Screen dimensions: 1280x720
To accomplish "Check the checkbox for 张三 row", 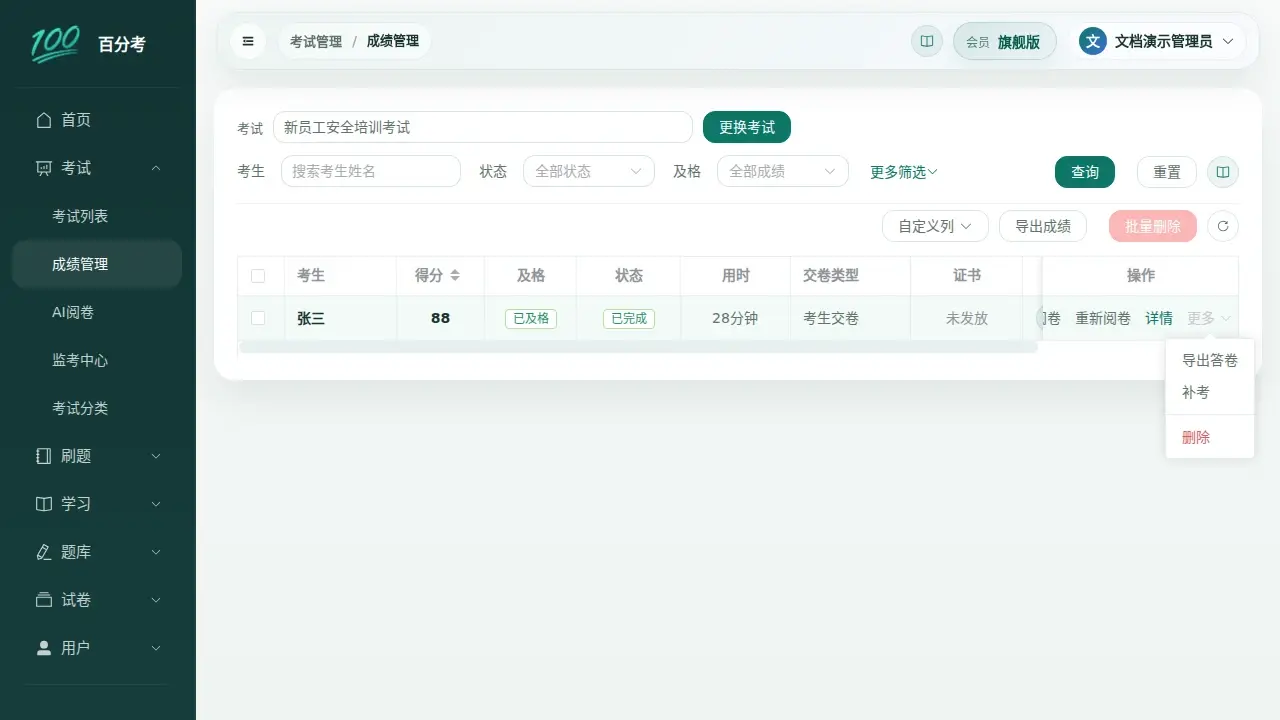I will pyautogui.click(x=258, y=318).
